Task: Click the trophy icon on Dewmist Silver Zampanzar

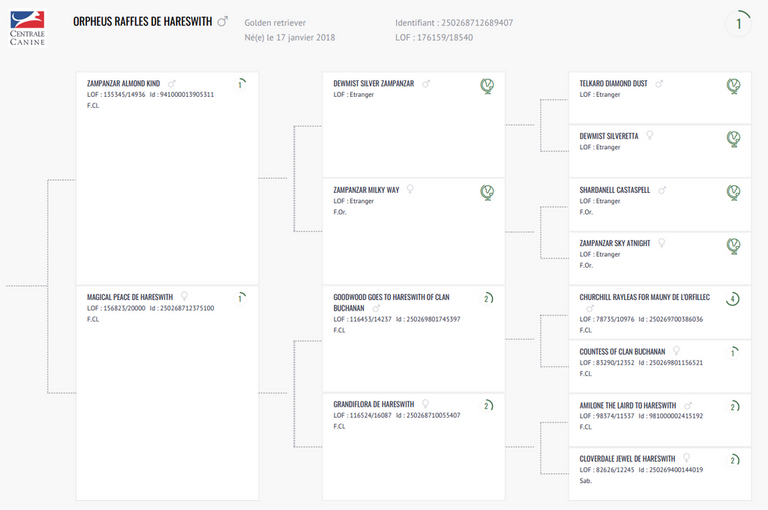Action: pyautogui.click(x=487, y=87)
